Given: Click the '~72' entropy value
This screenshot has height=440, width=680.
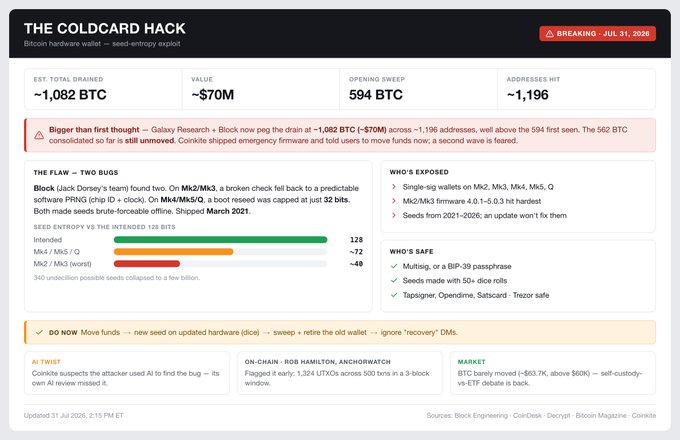Looking at the screenshot, I should pos(356,252).
